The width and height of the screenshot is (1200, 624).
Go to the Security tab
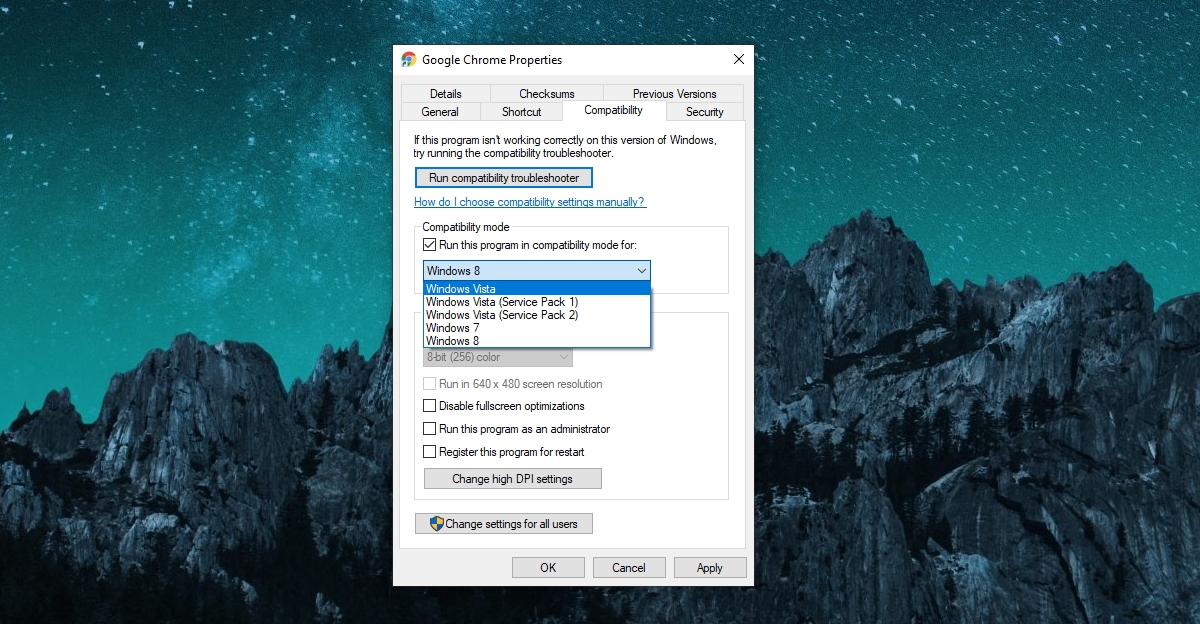point(705,112)
